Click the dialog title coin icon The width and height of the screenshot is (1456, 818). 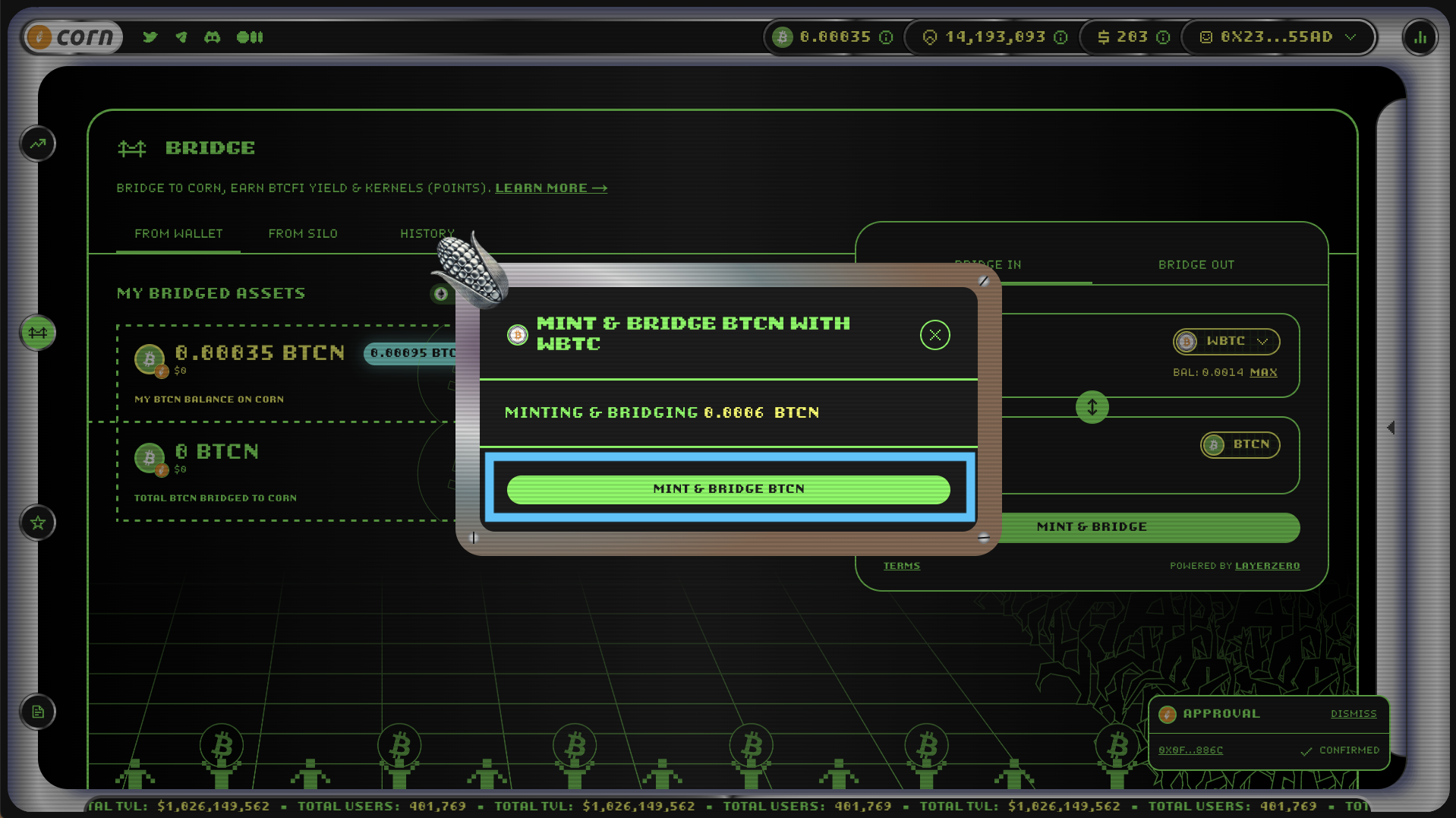coord(517,334)
